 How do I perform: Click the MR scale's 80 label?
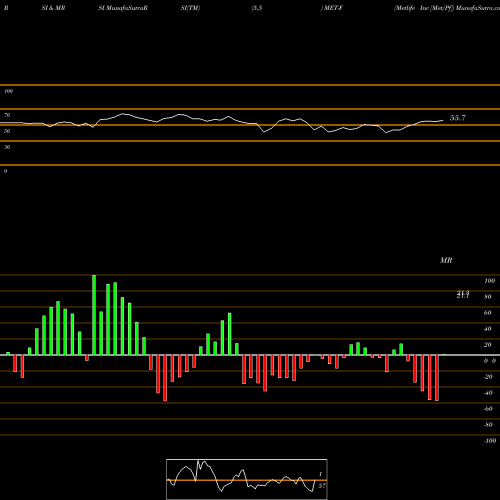coord(488,297)
